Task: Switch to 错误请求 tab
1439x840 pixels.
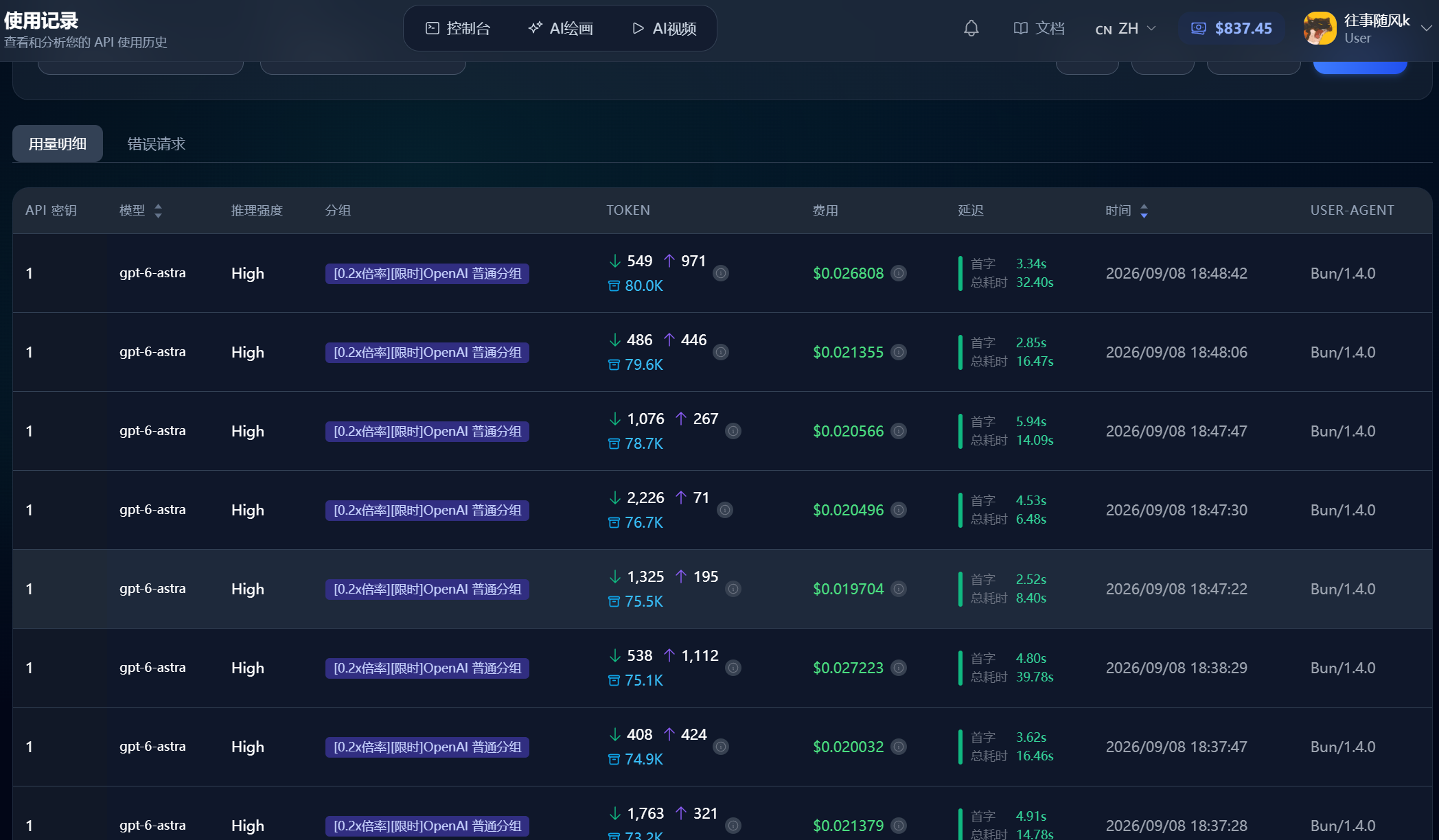Action: 157,143
